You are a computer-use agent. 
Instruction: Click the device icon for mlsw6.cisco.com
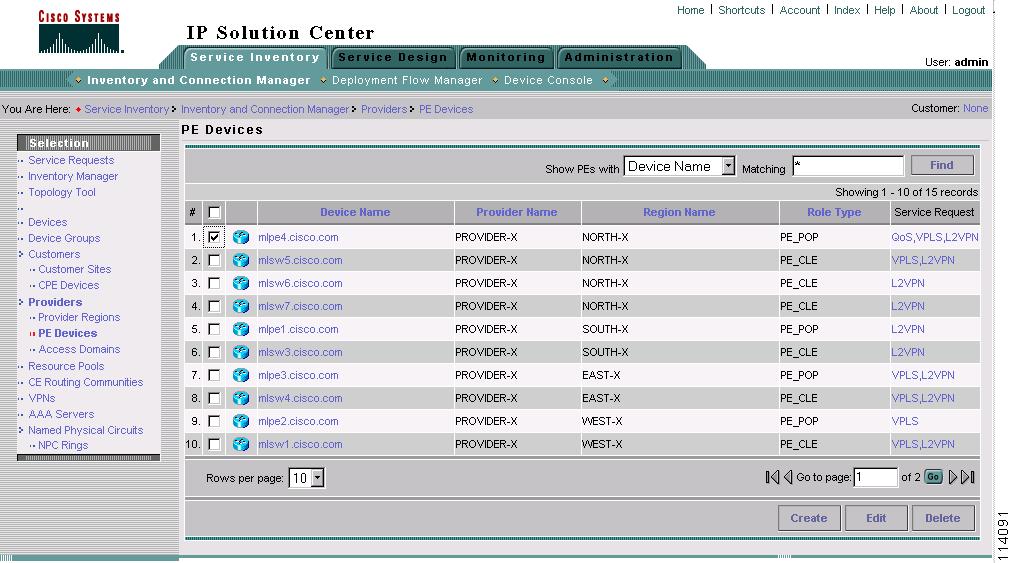click(241, 283)
